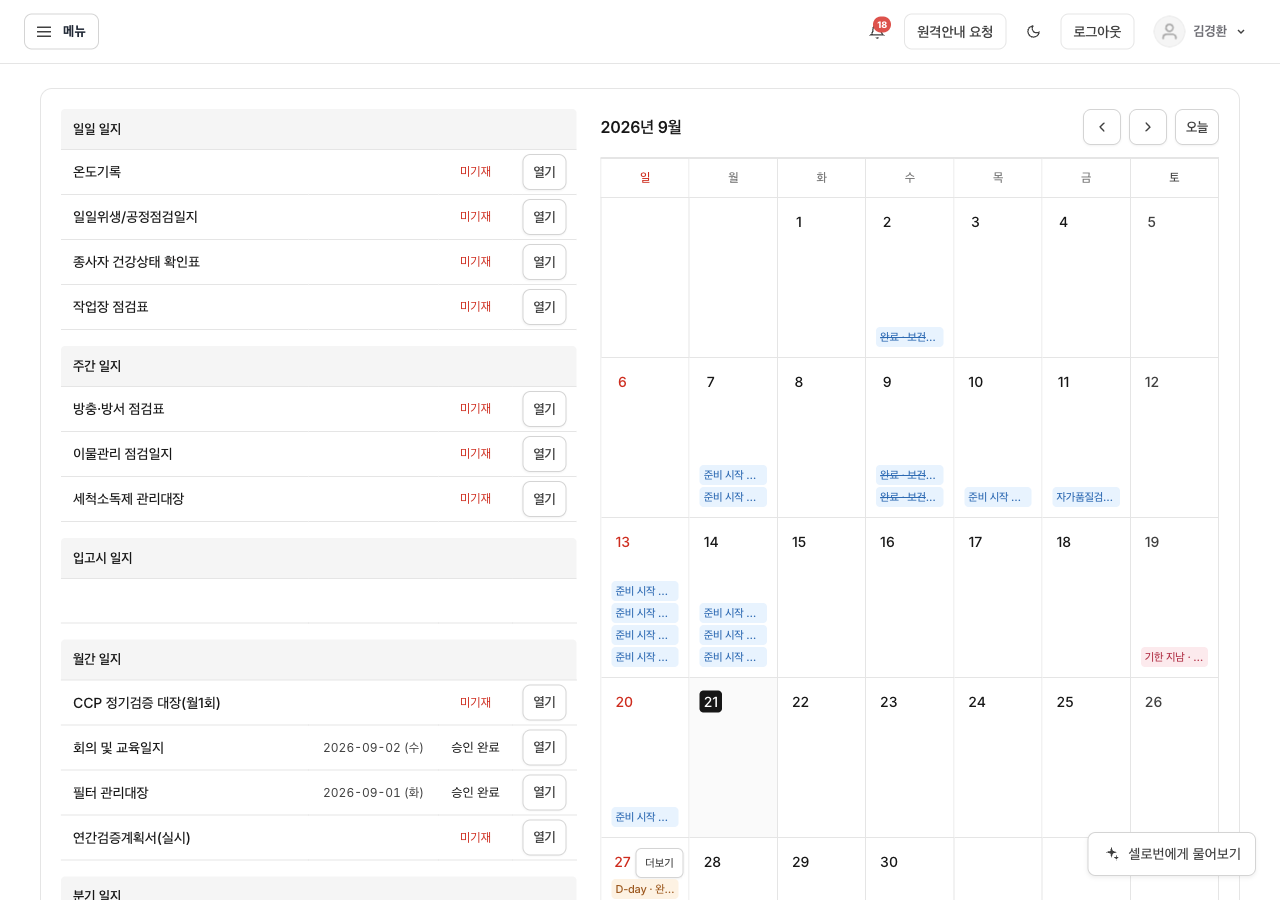Open 일일위생/공정점검일지 with its 열기 button
Image resolution: width=1280 pixels, height=900 pixels.
[544, 217]
